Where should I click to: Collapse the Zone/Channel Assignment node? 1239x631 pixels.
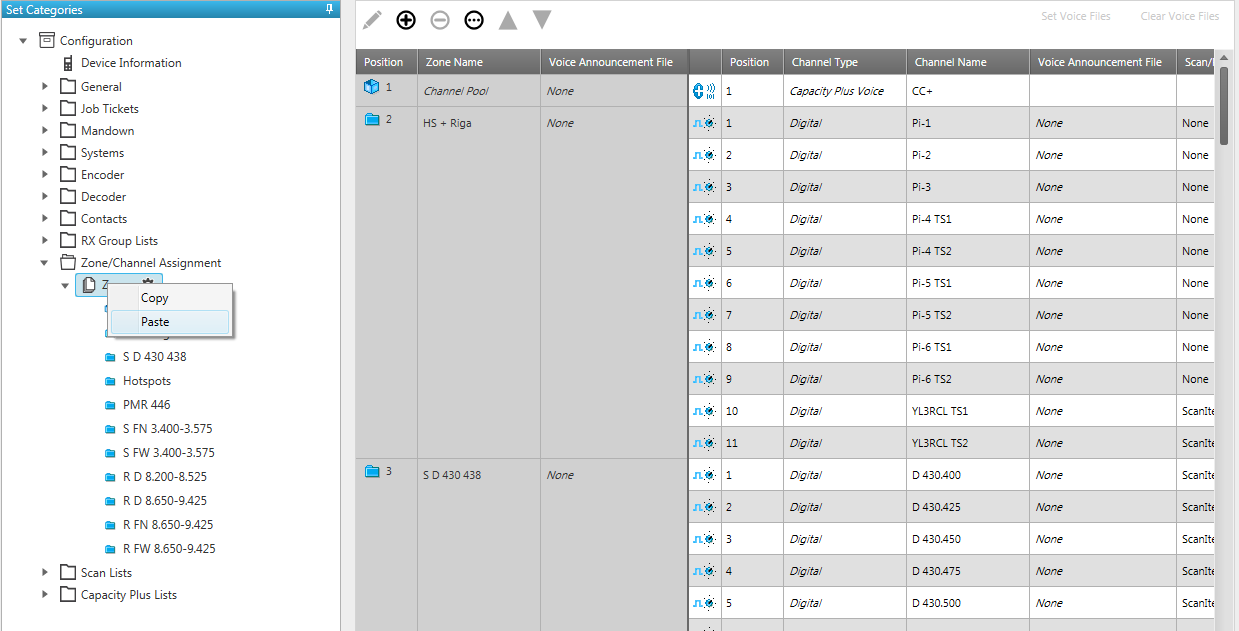click(45, 263)
